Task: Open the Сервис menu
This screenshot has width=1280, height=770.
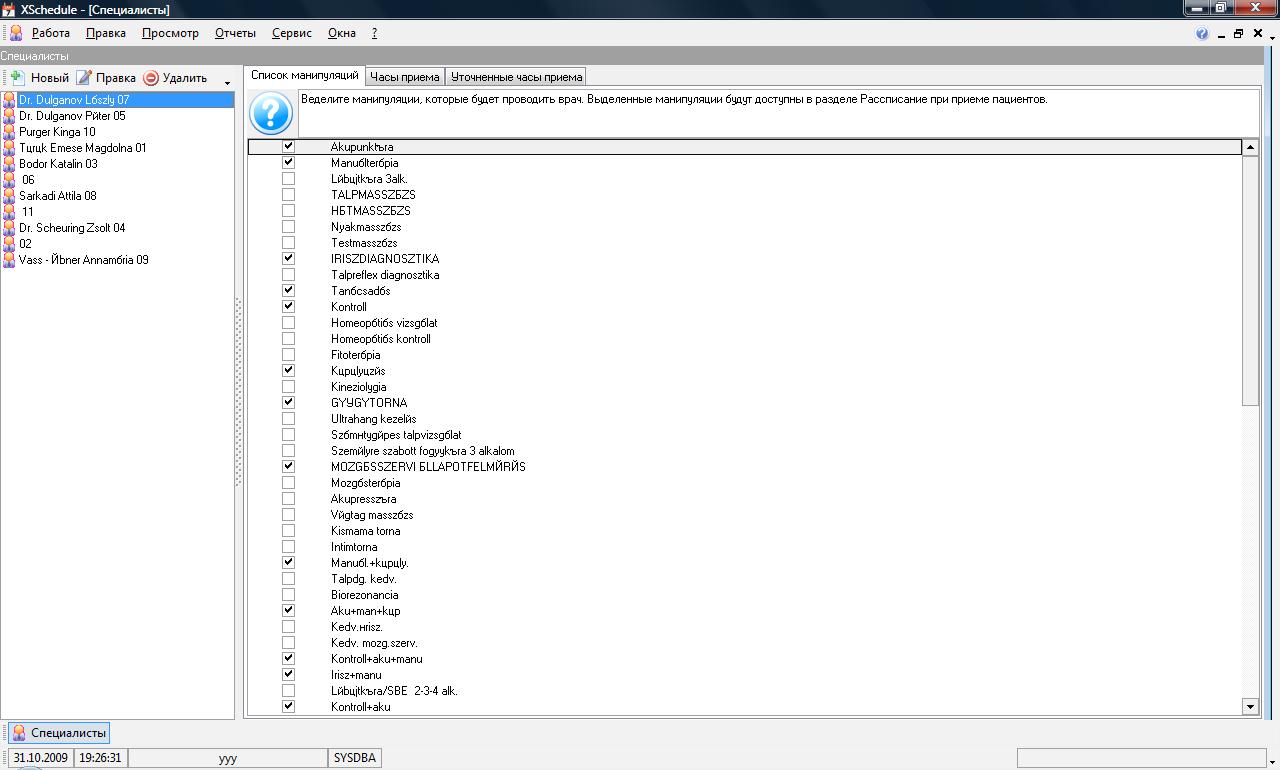Action: (291, 33)
